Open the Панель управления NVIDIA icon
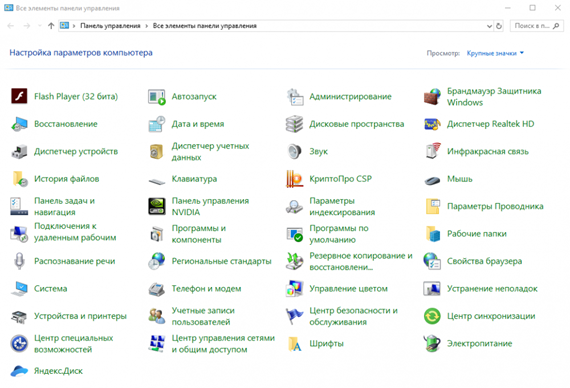This screenshot has height=388, width=570. (157, 206)
